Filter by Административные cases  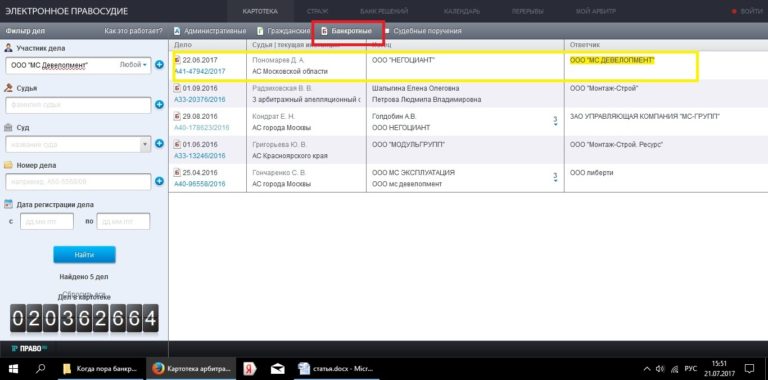pos(210,31)
